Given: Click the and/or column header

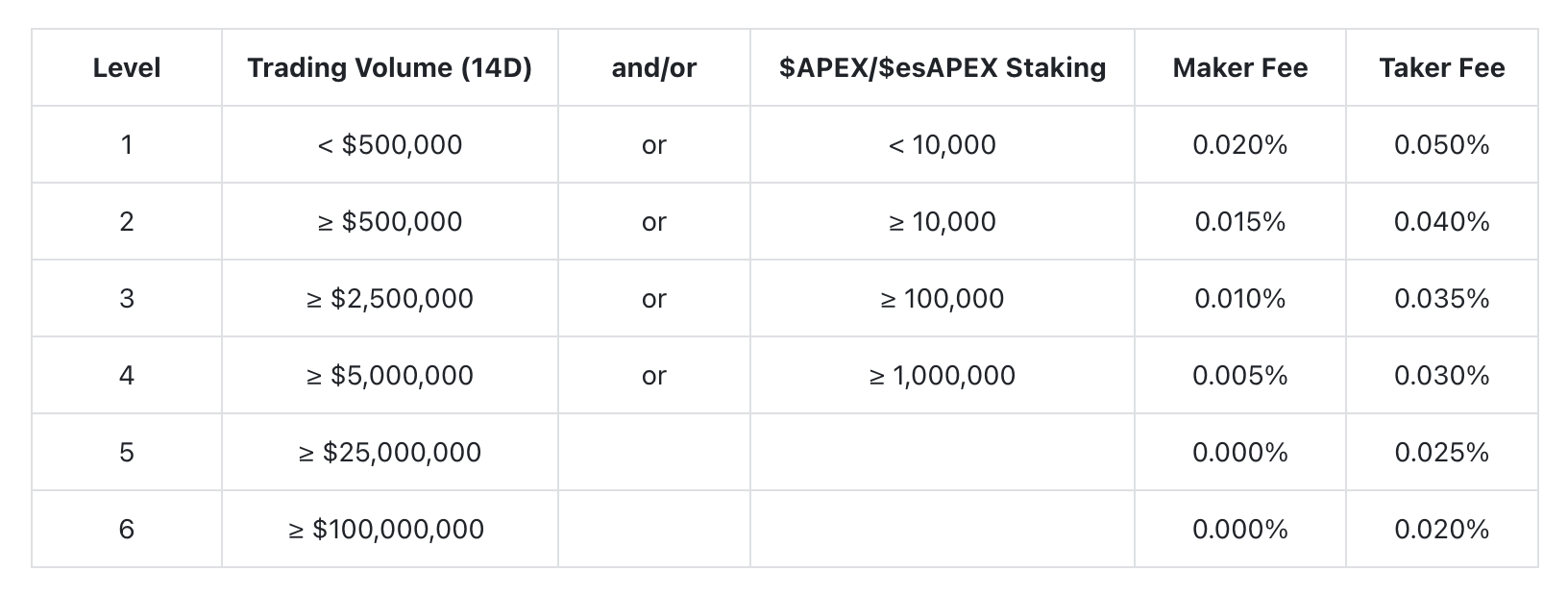Looking at the screenshot, I should [x=654, y=67].
